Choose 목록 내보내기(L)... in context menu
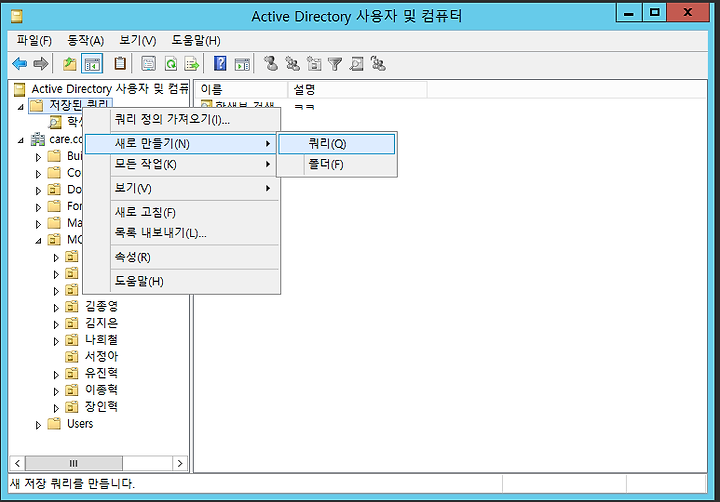This screenshot has width=720, height=502. tap(182, 233)
